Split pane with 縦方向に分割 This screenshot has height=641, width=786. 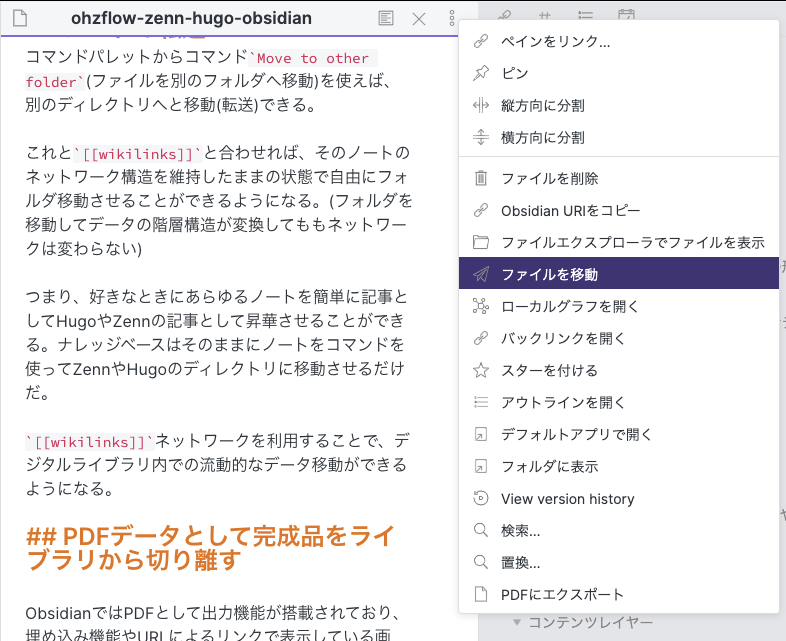pos(619,105)
